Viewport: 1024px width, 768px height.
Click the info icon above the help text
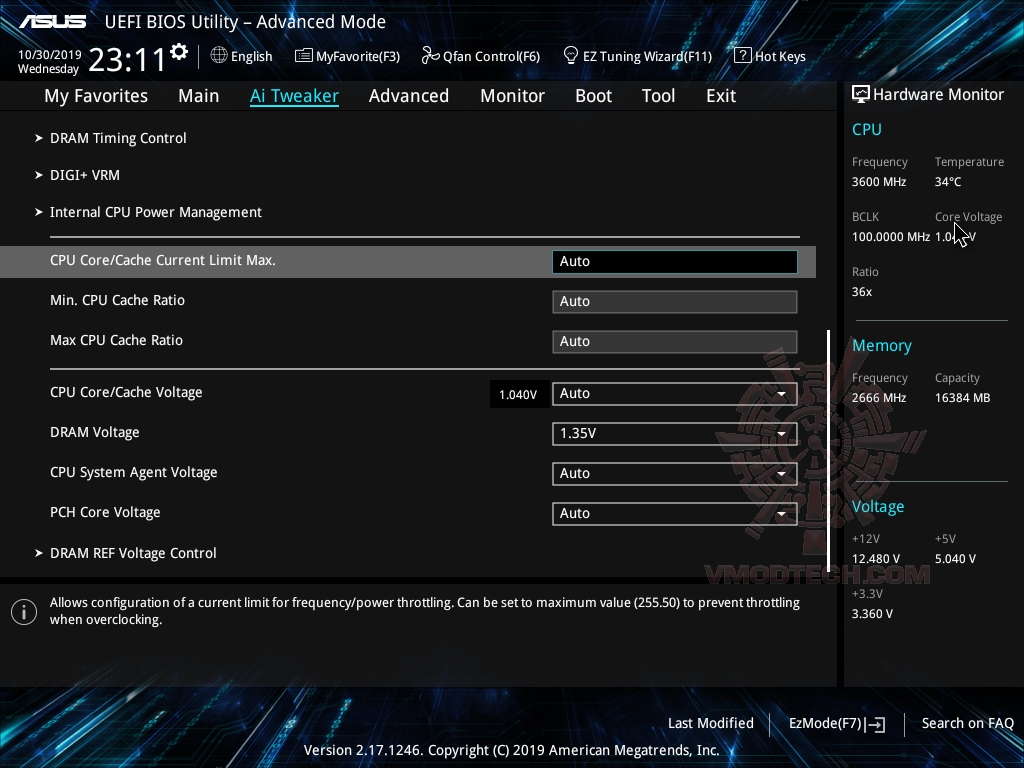point(24,611)
